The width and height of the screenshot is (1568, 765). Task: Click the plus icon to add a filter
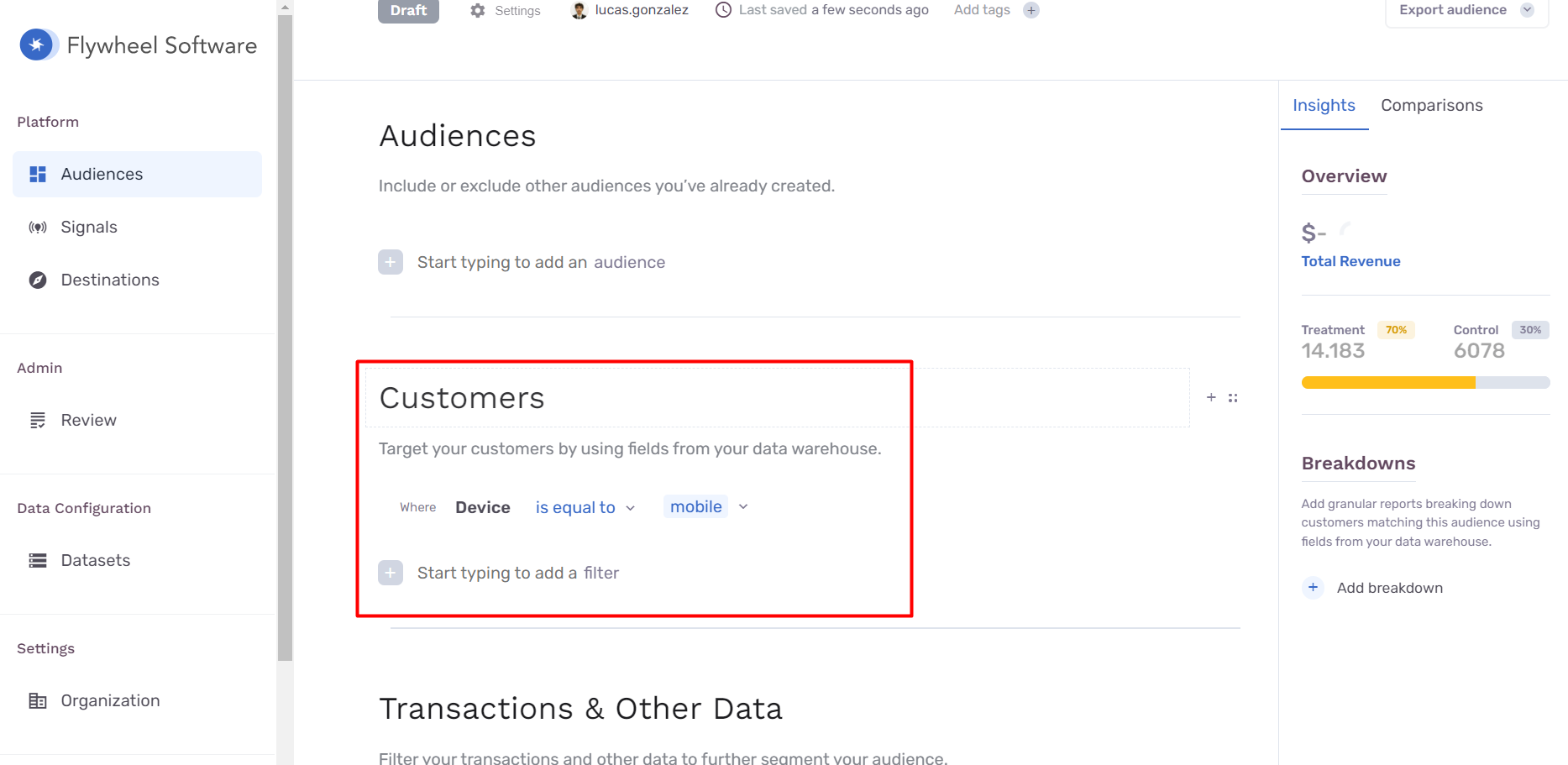(x=391, y=573)
